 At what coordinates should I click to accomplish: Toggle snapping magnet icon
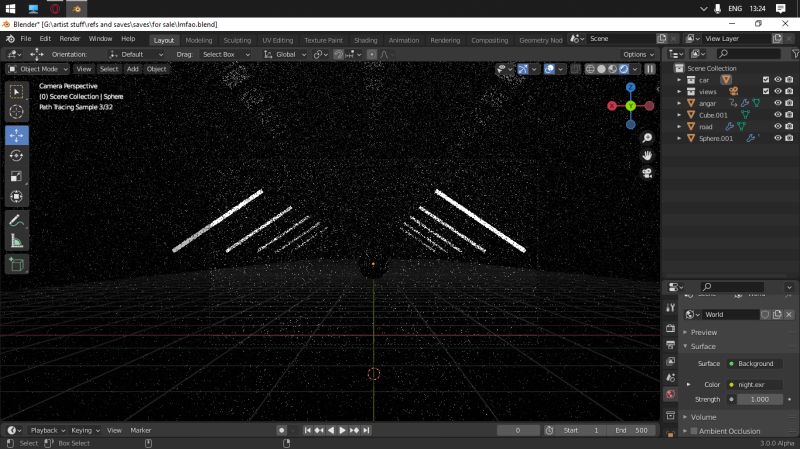[338, 54]
